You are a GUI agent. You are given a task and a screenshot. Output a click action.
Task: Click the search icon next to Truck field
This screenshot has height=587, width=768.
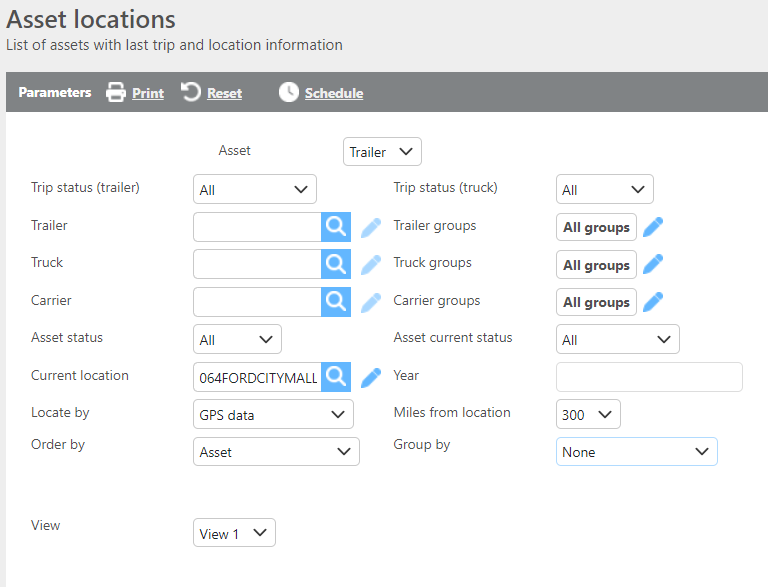[x=337, y=264]
